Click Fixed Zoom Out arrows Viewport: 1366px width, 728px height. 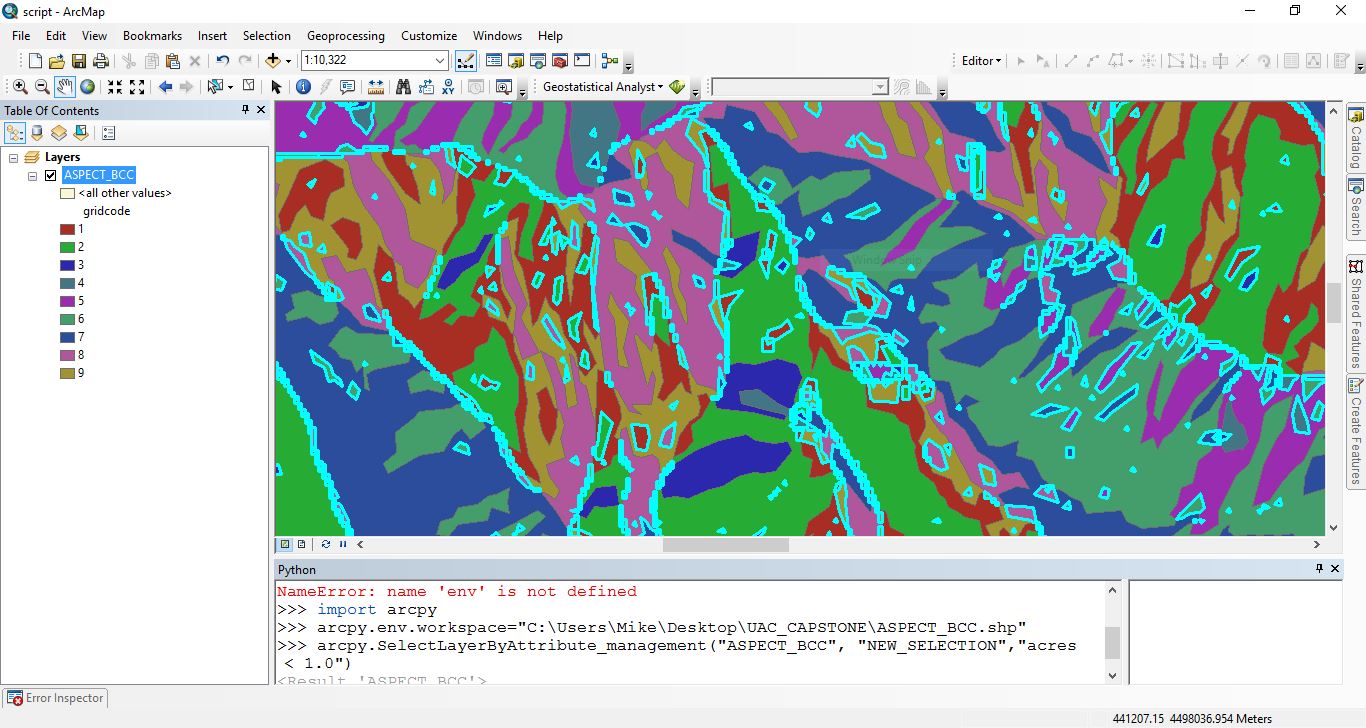(137, 87)
